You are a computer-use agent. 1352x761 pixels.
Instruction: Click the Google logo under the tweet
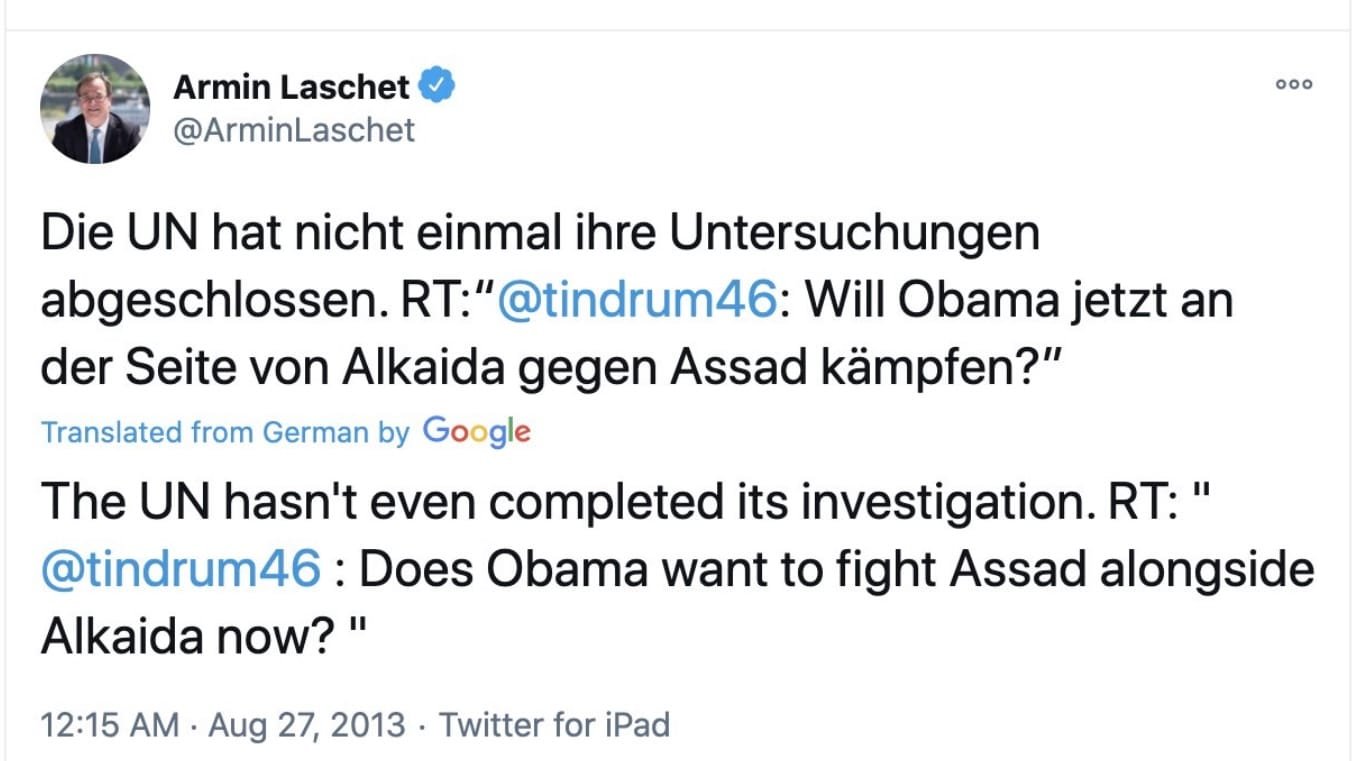tap(476, 431)
